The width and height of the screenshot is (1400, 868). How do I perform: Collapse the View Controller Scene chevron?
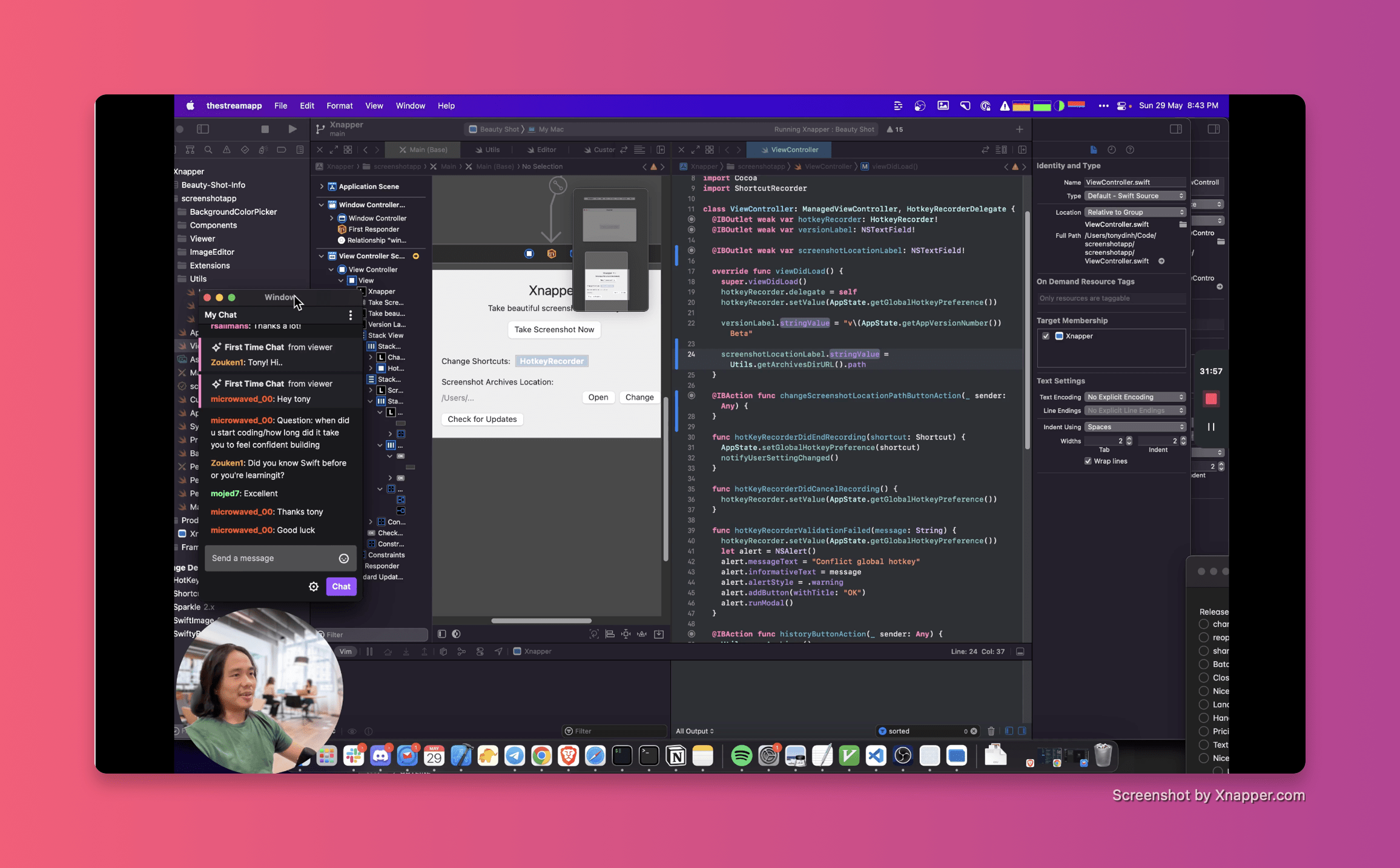coord(322,256)
